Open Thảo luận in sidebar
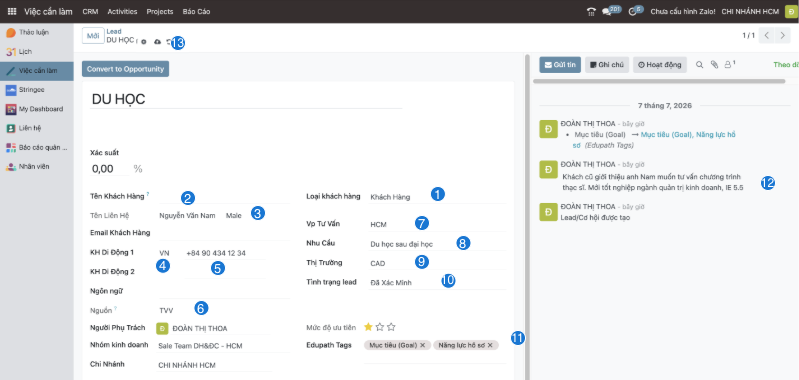 (x=37, y=33)
